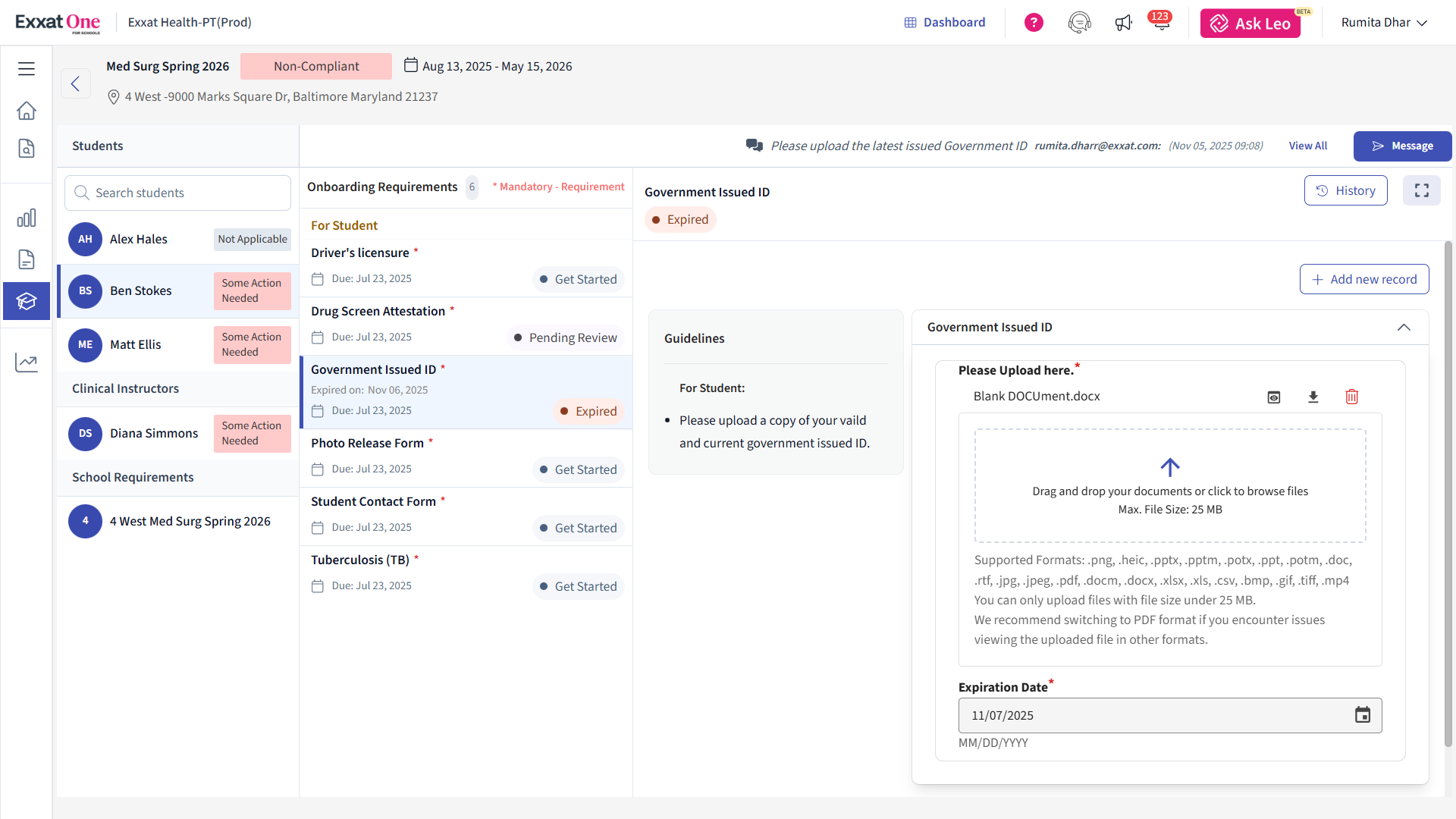Open the Rumita Dhar user dropdown
The height and width of the screenshot is (819, 1456).
(1384, 23)
